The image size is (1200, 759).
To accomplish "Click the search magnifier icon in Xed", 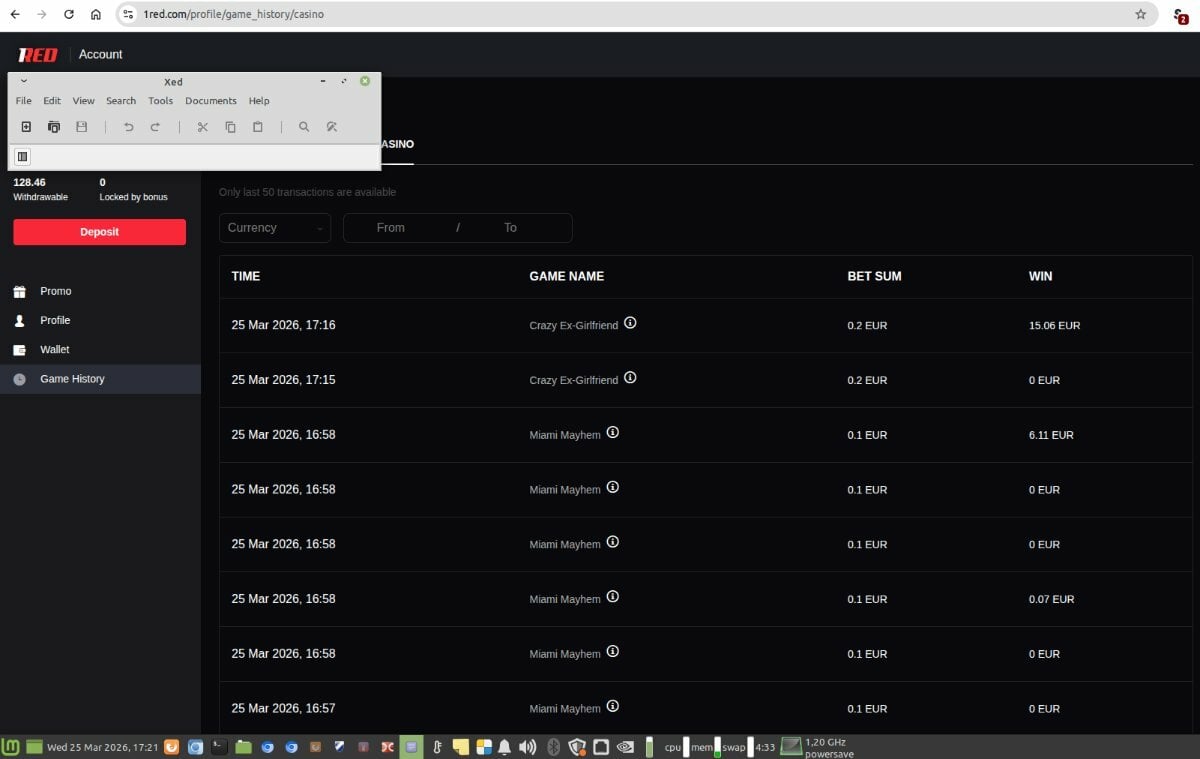I will tap(304, 127).
